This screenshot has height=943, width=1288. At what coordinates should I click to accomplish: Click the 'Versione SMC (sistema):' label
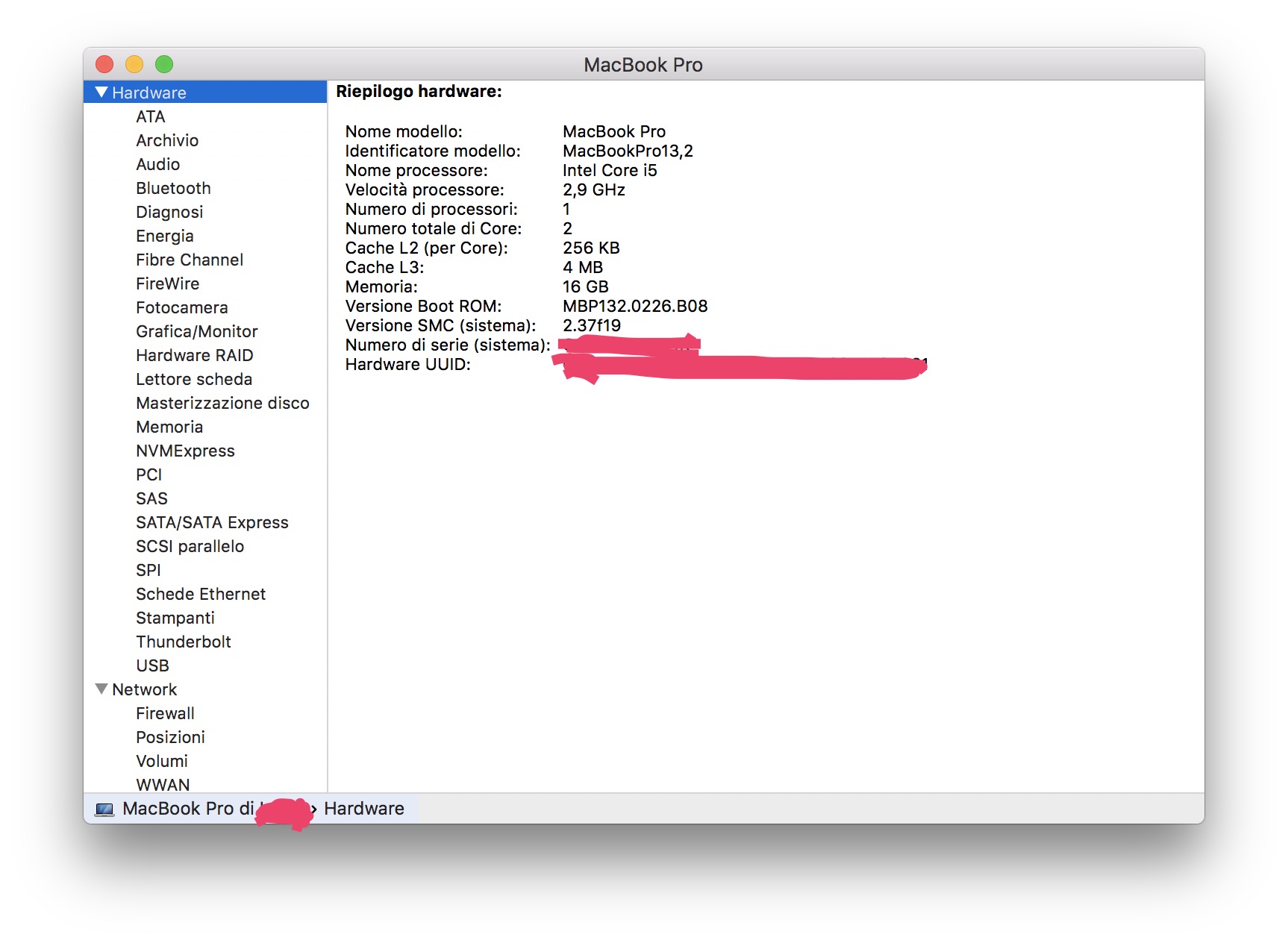coord(440,325)
